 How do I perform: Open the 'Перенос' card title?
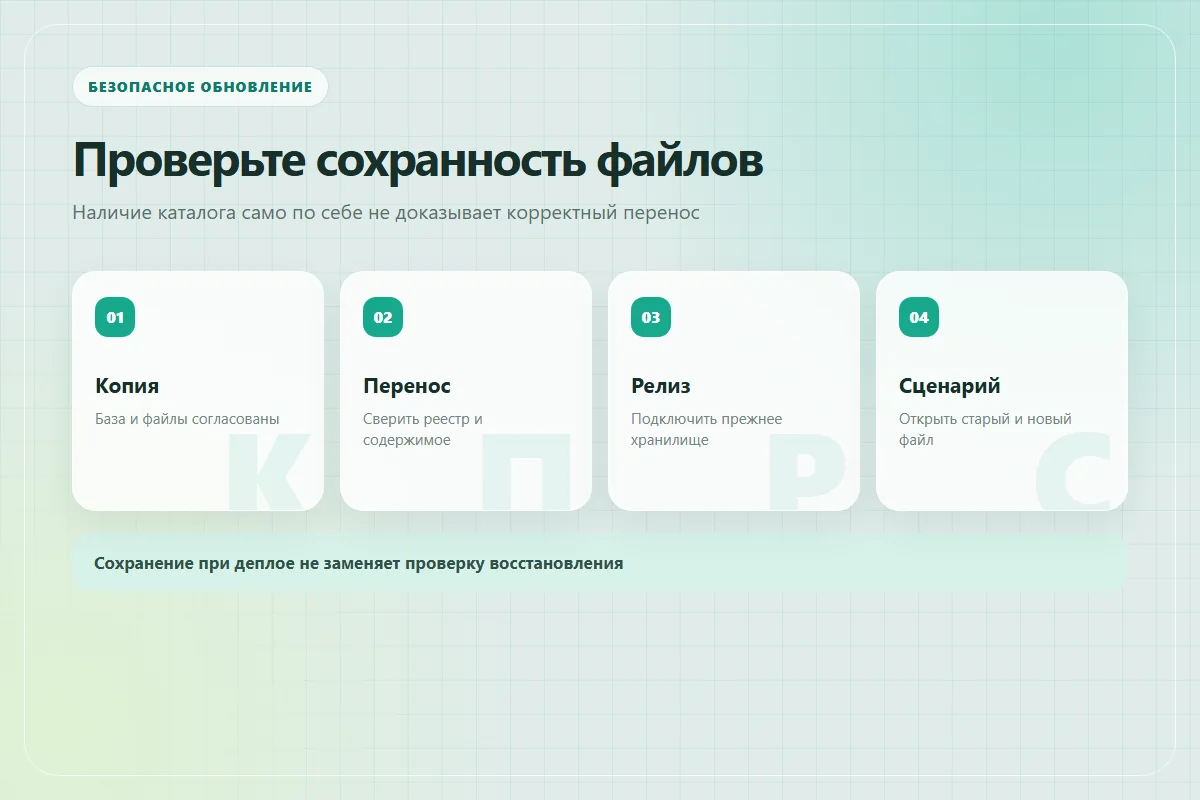click(407, 386)
